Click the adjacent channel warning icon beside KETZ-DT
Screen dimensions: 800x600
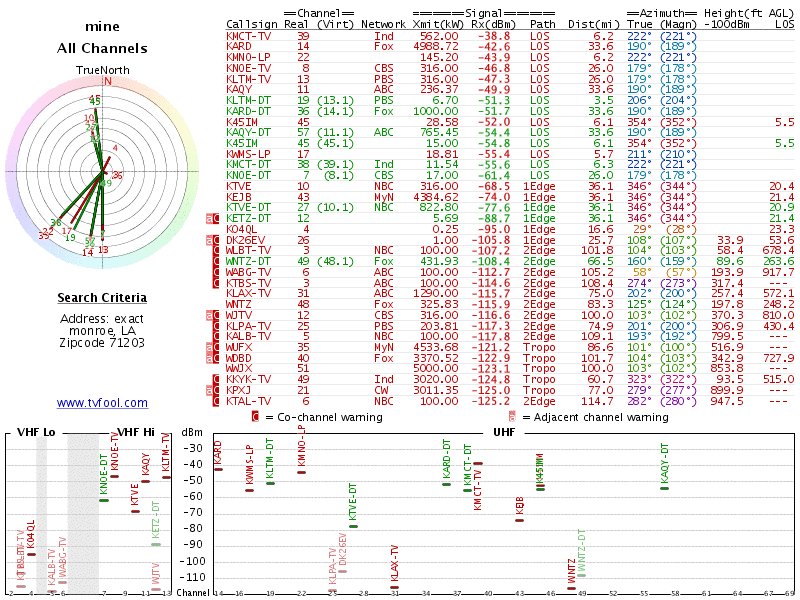[210, 218]
